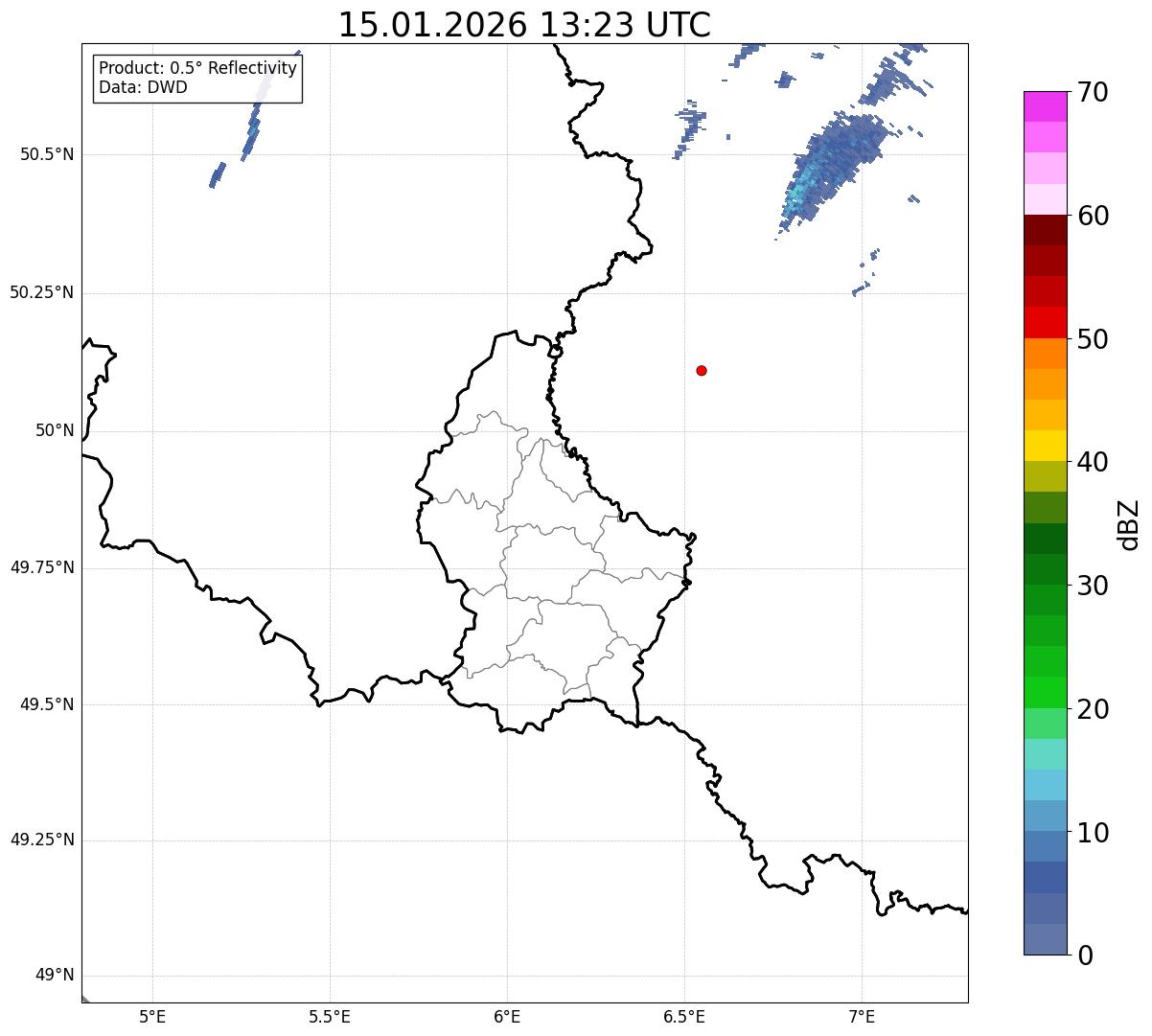1152x1036 pixels.
Task: Click the yellow swatch just above 40 dBZ
Action: [x=1045, y=446]
